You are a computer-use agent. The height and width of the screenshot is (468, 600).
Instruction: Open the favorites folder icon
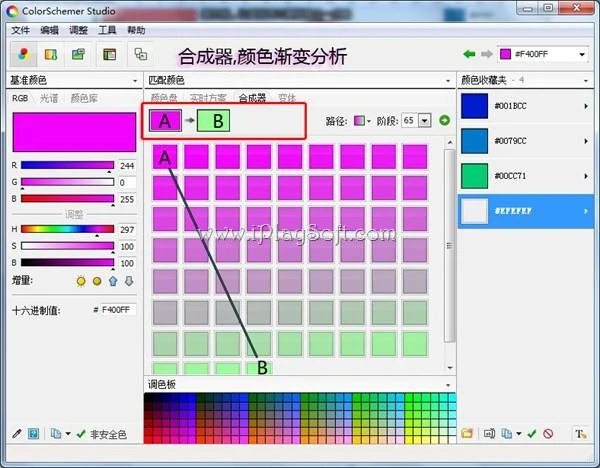[467, 434]
